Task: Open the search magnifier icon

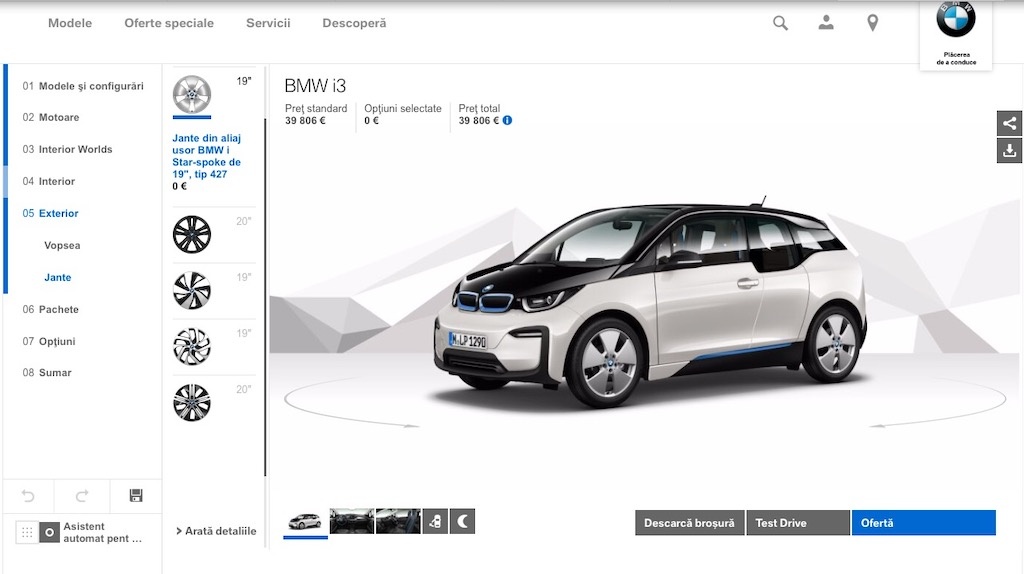Action: [780, 23]
